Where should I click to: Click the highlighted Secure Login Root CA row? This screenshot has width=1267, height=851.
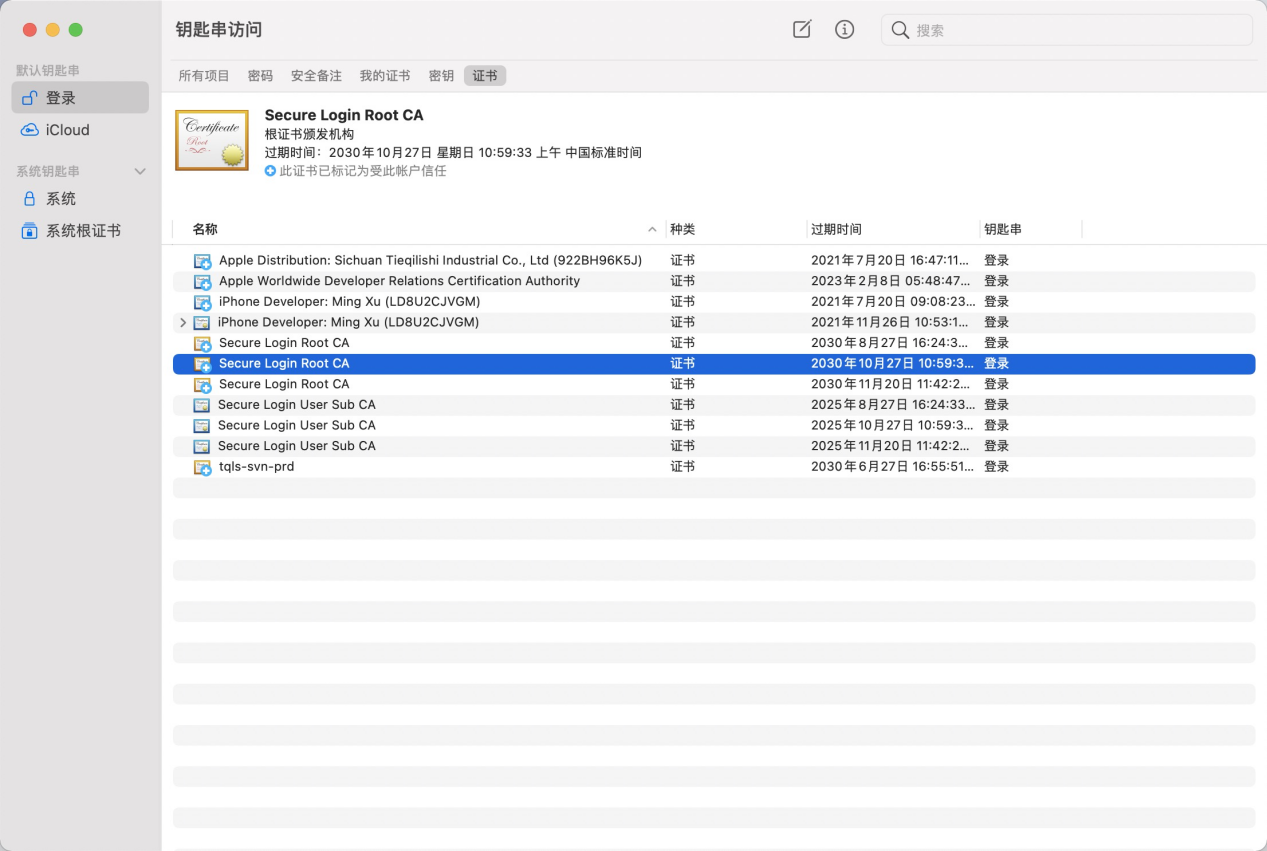[714, 363]
